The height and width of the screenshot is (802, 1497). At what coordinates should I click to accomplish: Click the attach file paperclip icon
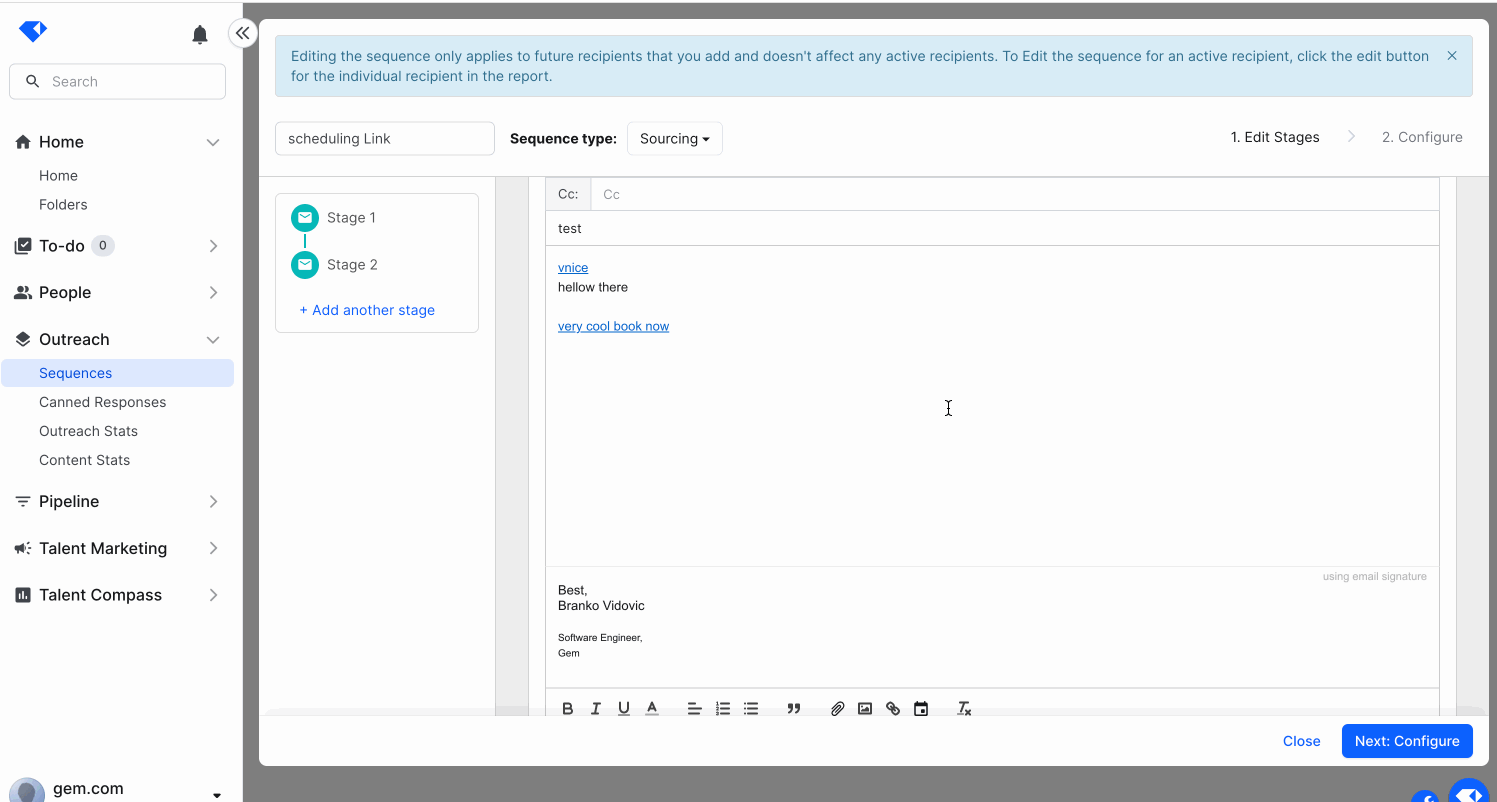(837, 708)
